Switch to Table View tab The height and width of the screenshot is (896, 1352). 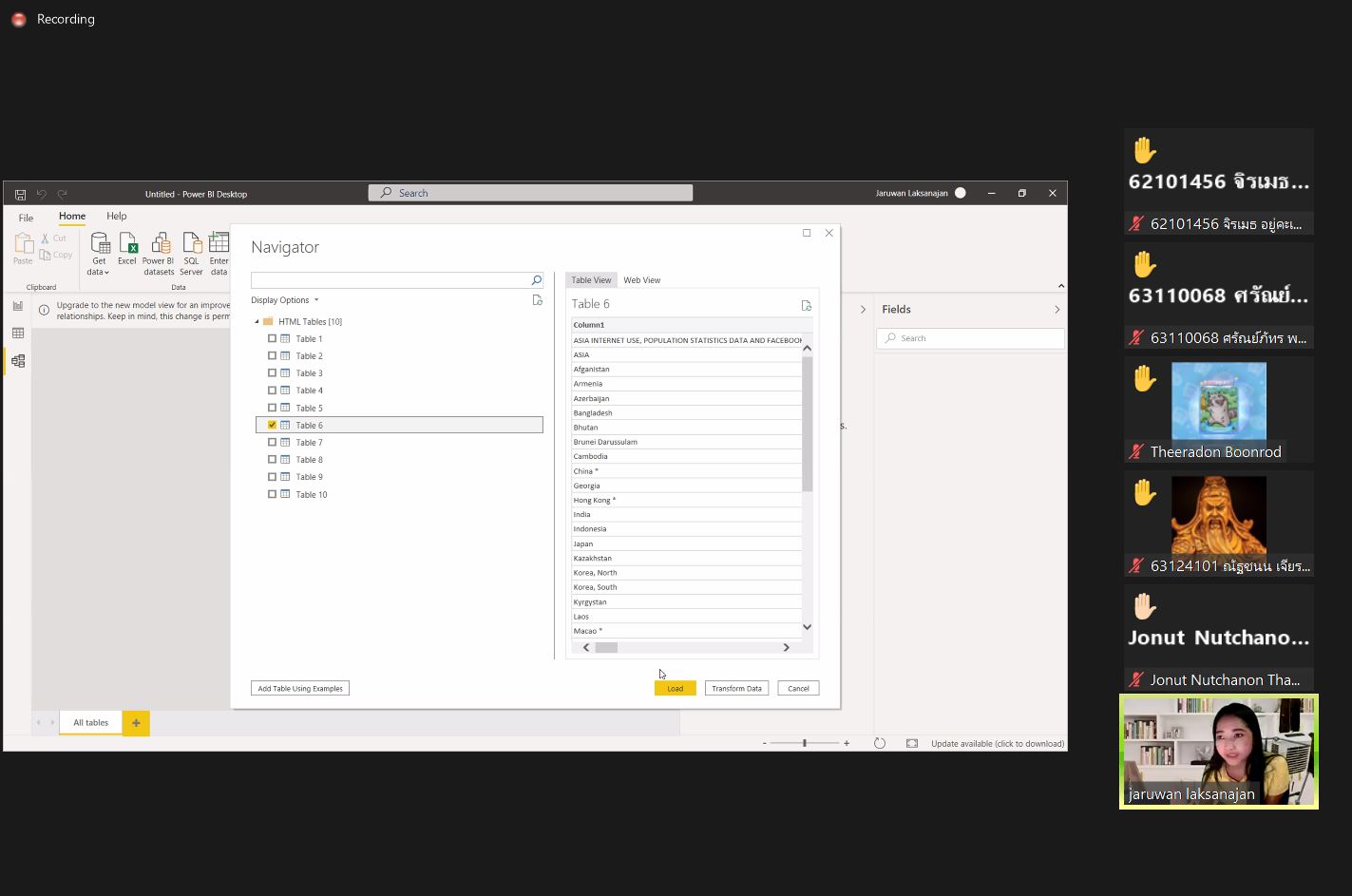591,280
